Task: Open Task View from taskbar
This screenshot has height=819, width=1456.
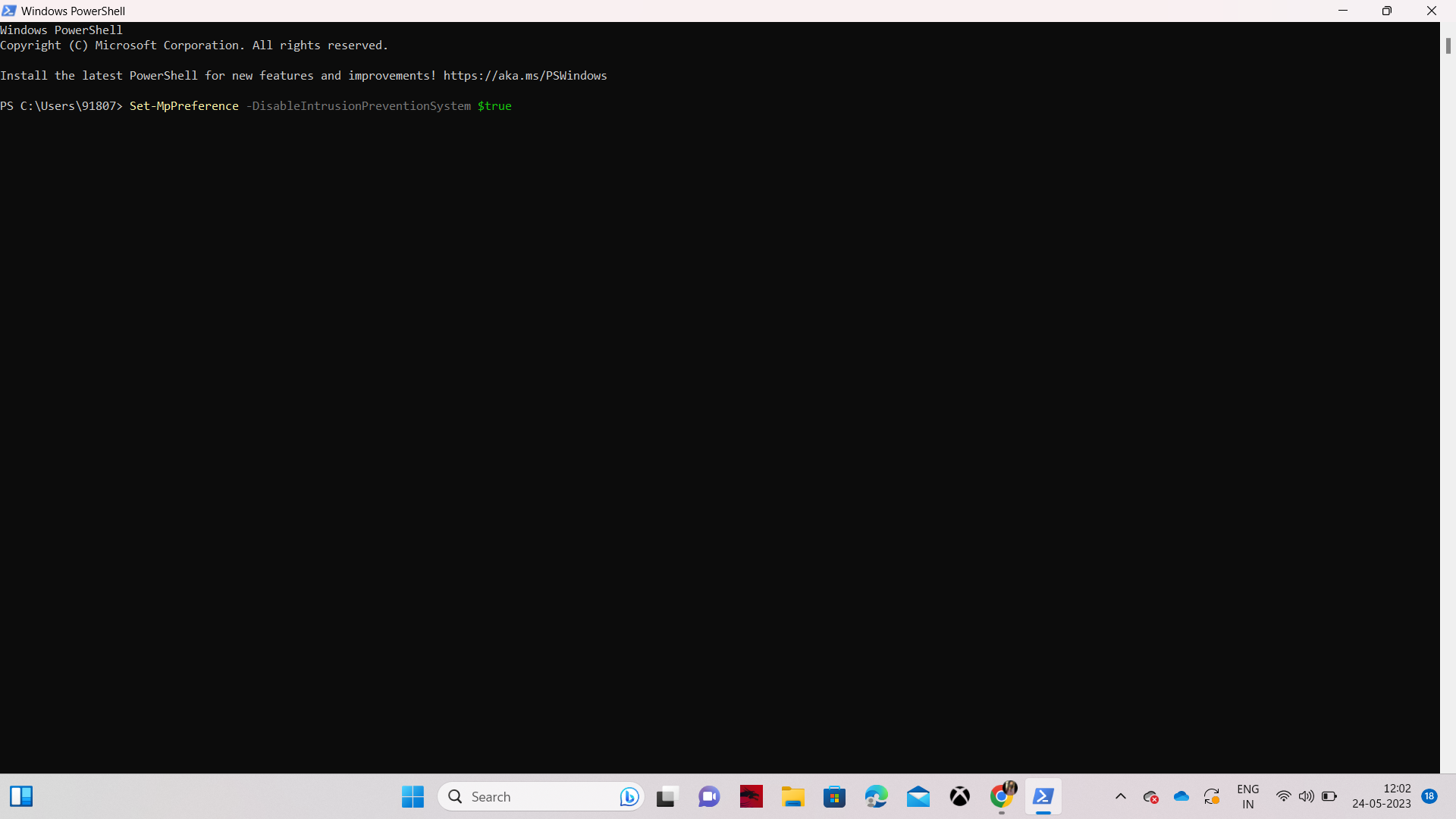Action: pos(666,796)
